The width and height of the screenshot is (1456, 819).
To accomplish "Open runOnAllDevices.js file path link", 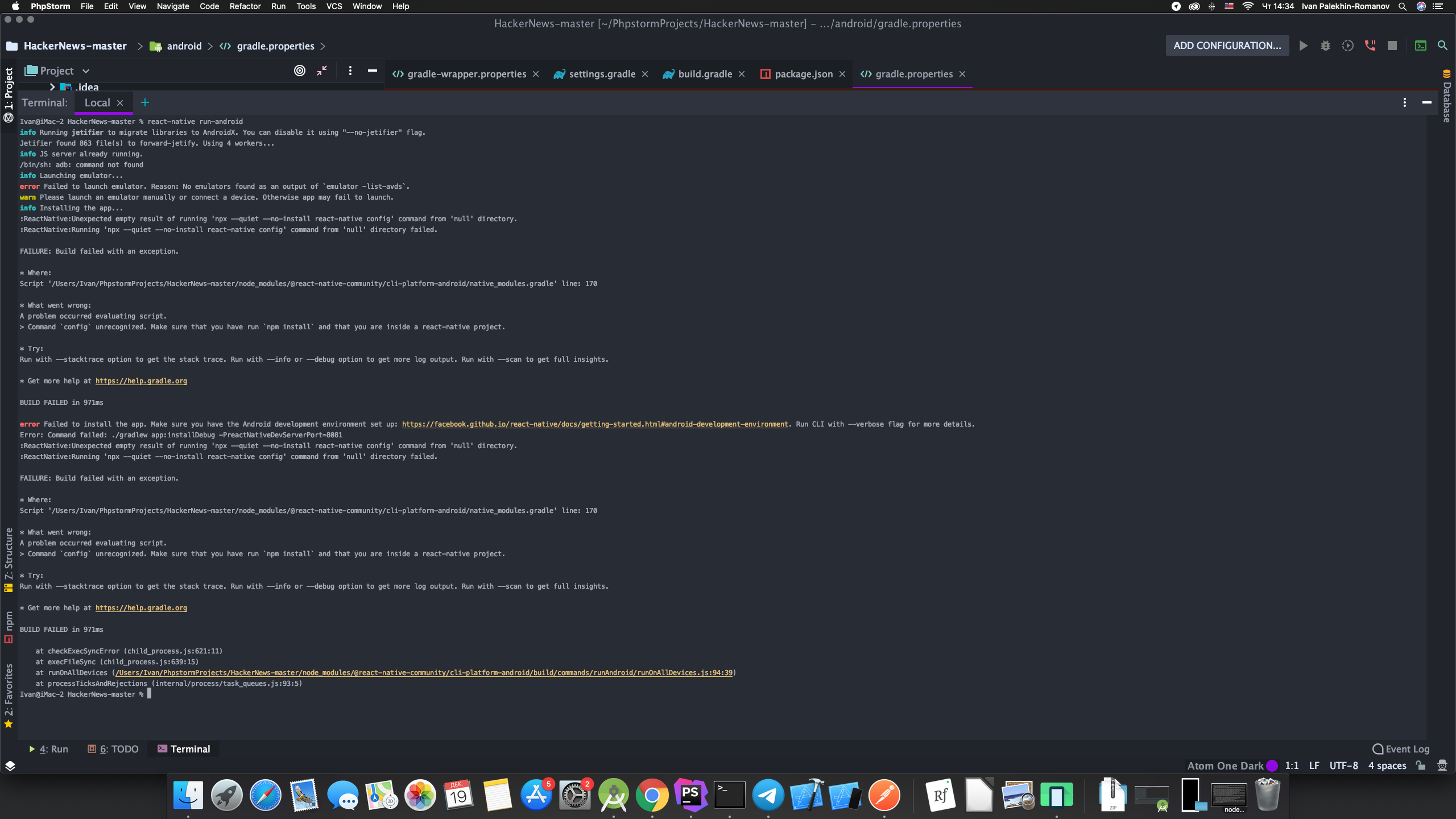I will coord(424,673).
